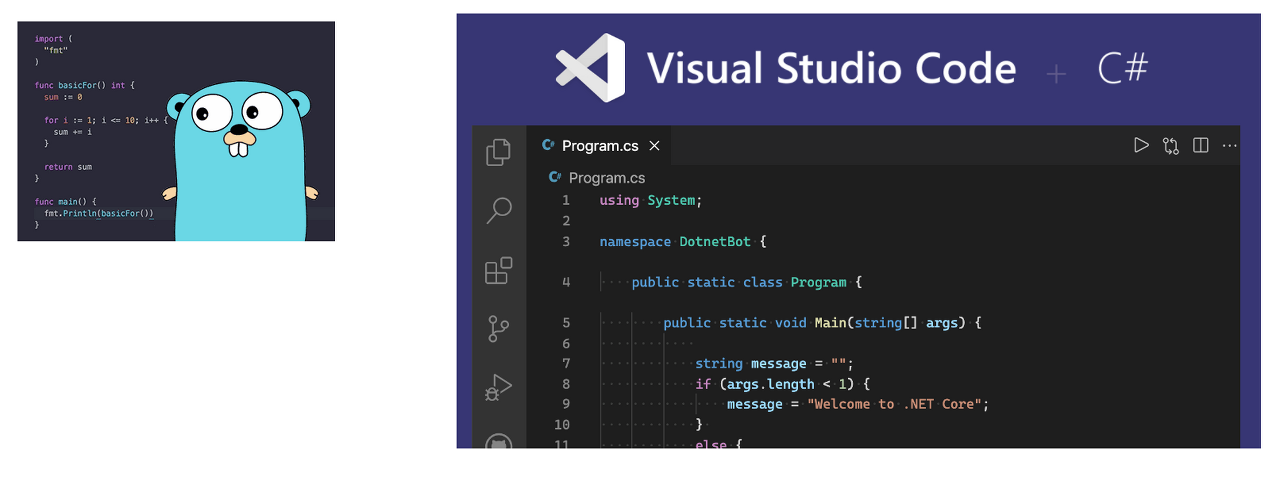Click the "namespace DotnetBot {" line
The width and height of the screenshot is (1280, 481).
pyautogui.click(x=683, y=241)
